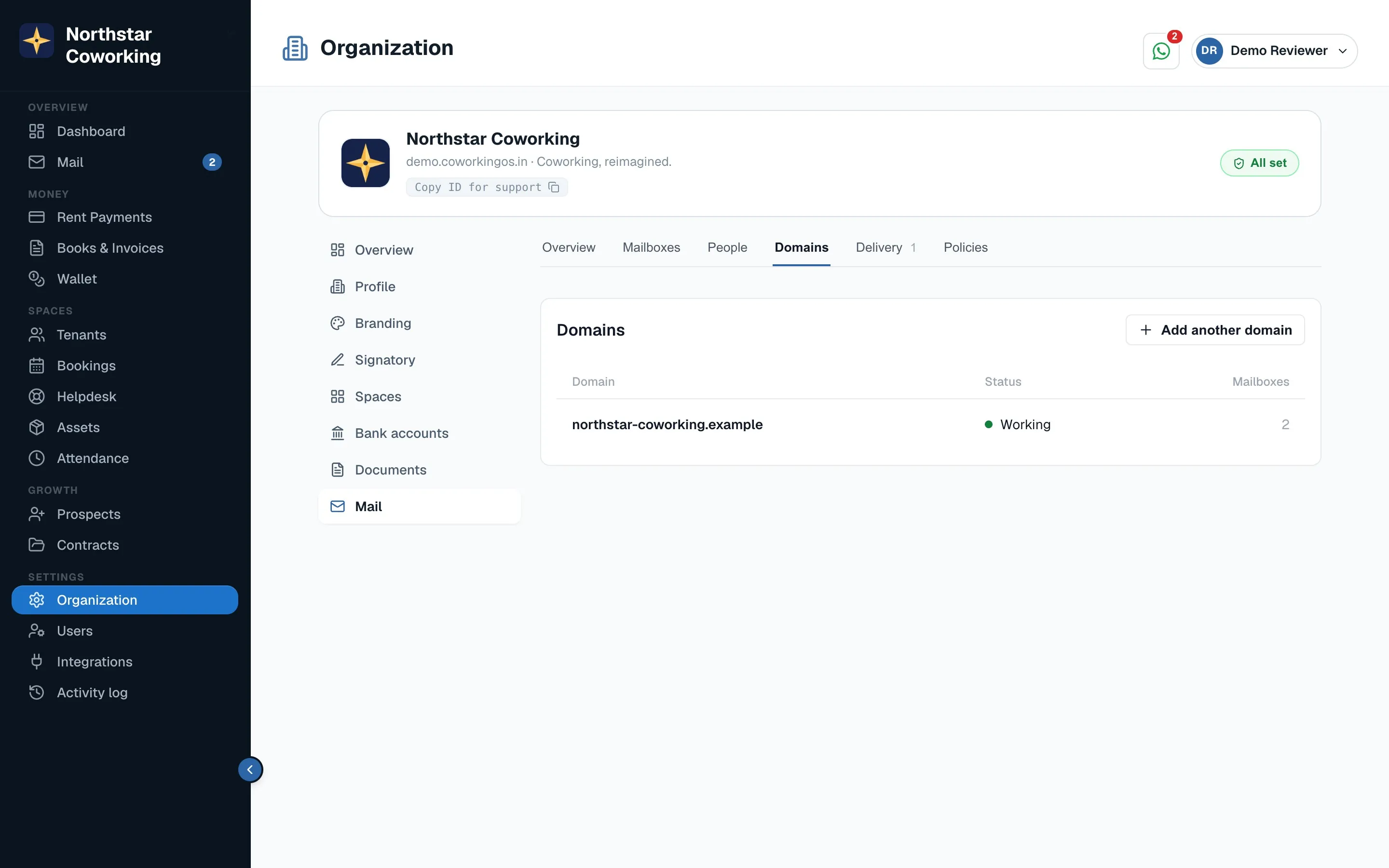
Task: Click the copy icon beside Copy ID for support
Action: [x=554, y=187]
